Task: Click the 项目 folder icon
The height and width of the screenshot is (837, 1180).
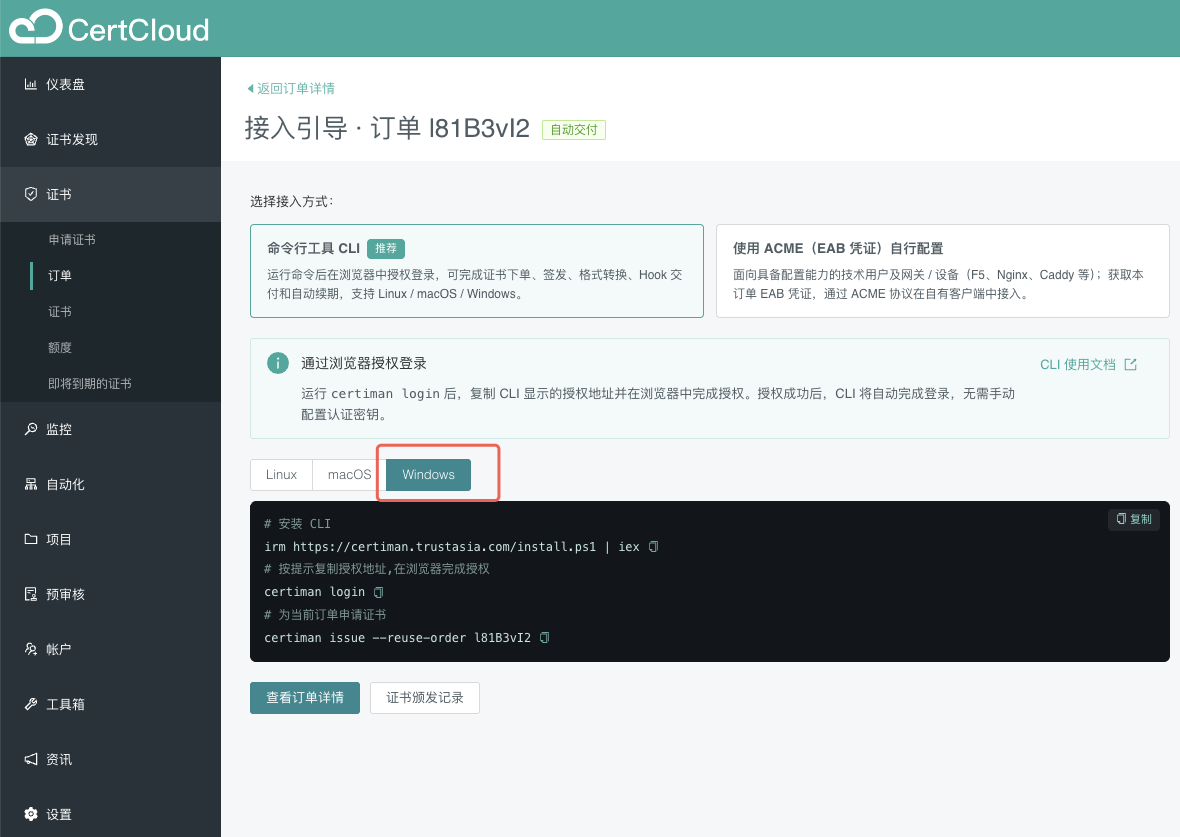Action: (31, 539)
